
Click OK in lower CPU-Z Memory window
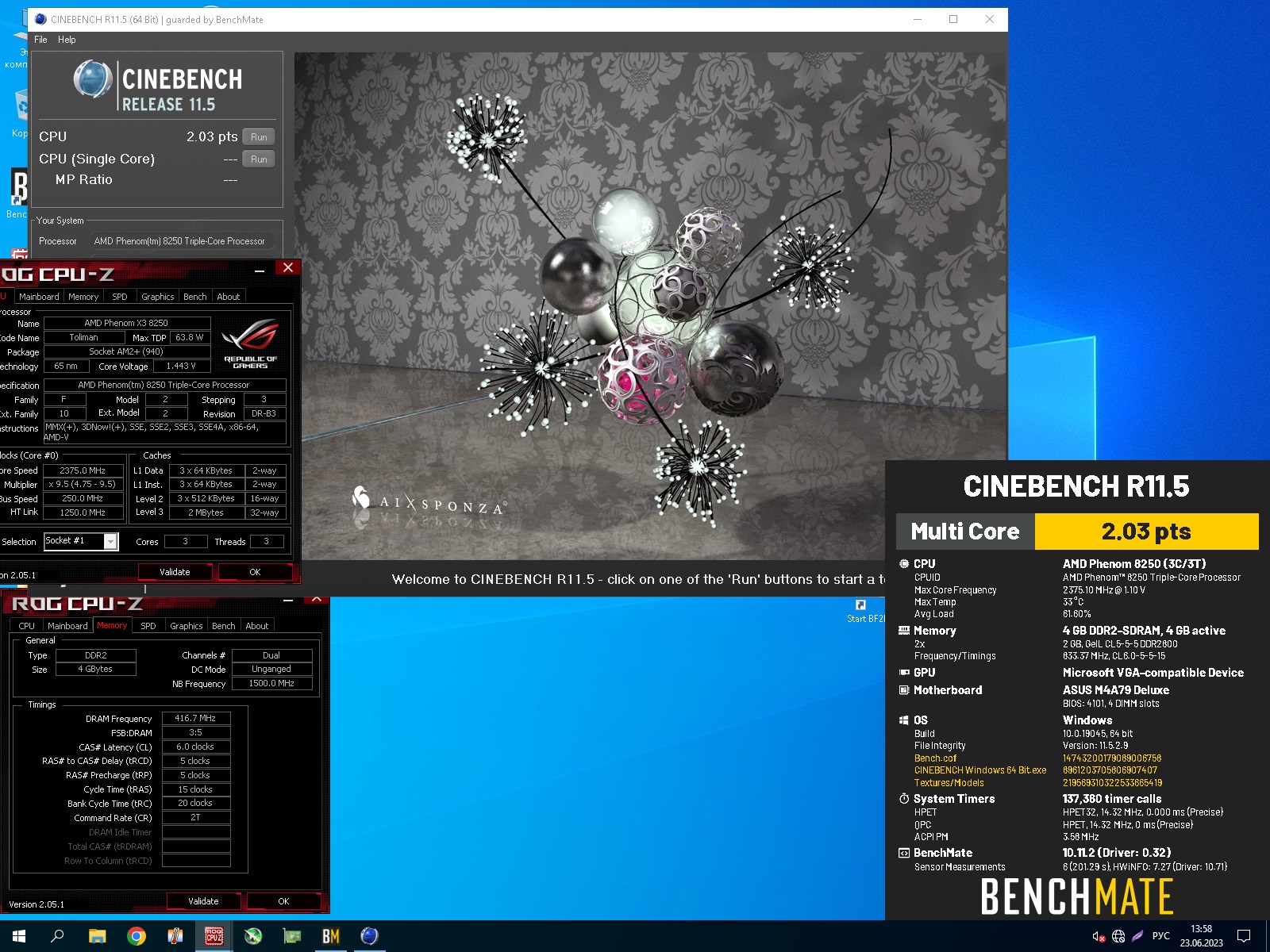point(283,901)
